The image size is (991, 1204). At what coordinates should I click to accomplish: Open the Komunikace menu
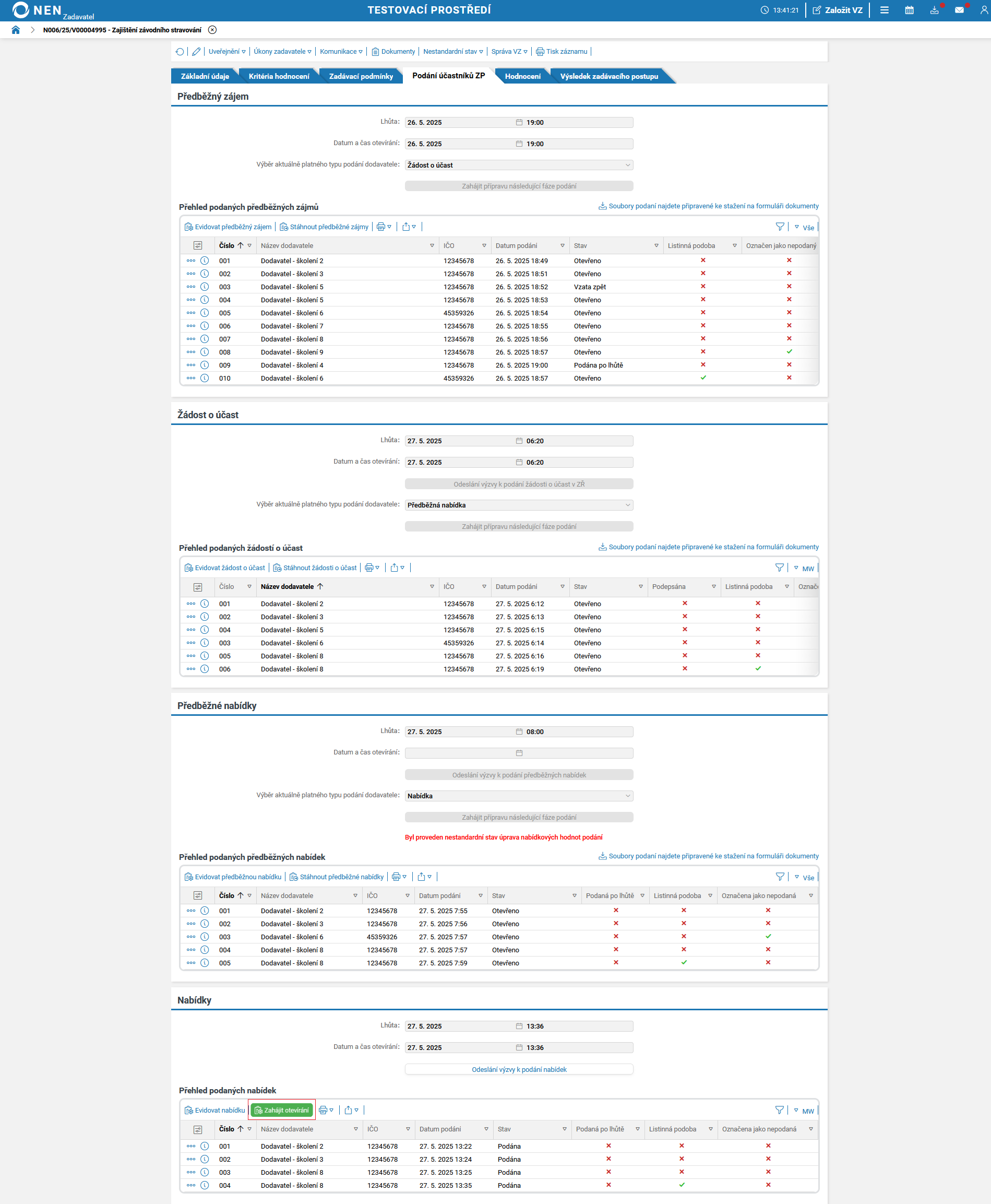[341, 51]
